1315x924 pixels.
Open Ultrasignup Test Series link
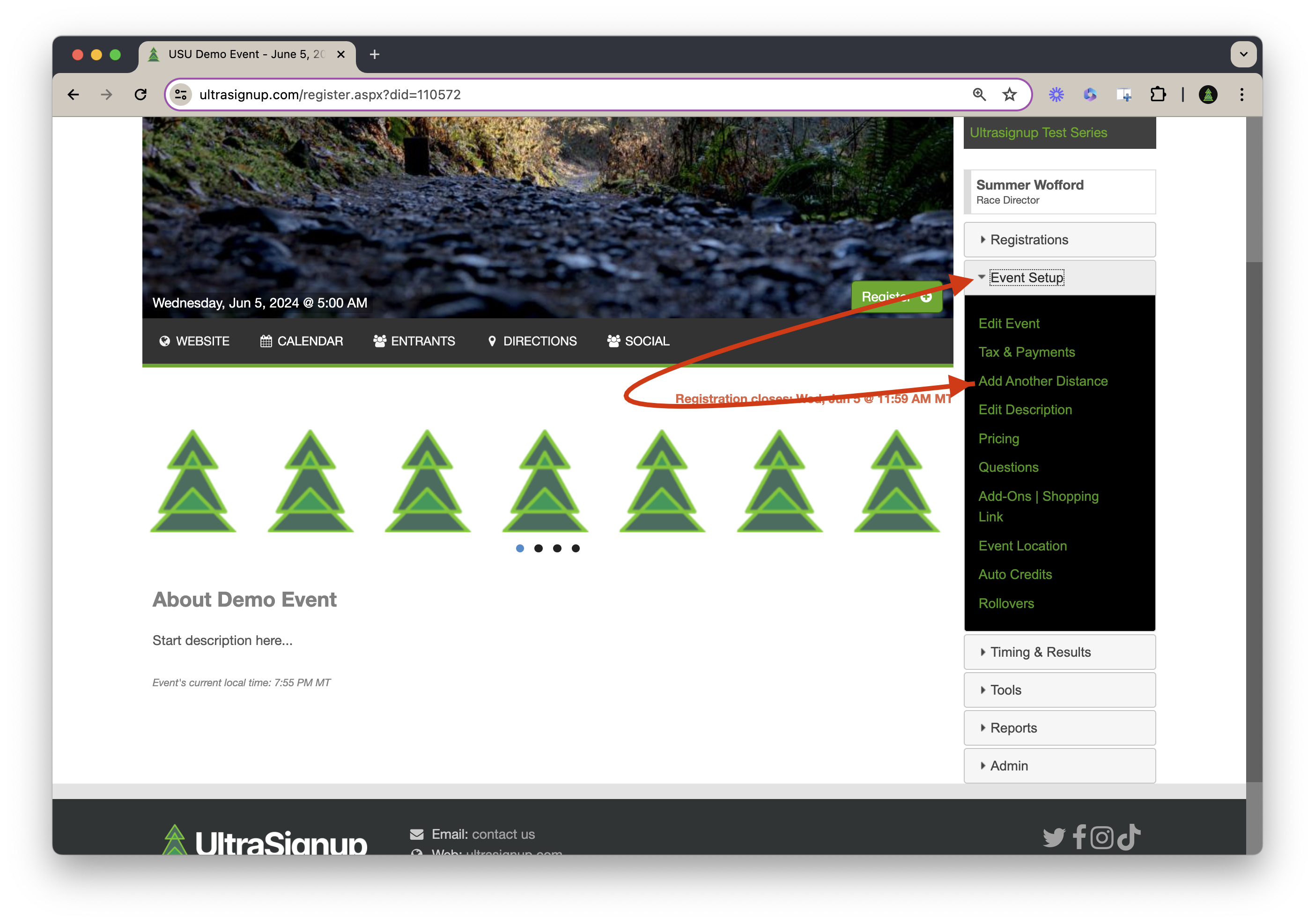point(1038,132)
